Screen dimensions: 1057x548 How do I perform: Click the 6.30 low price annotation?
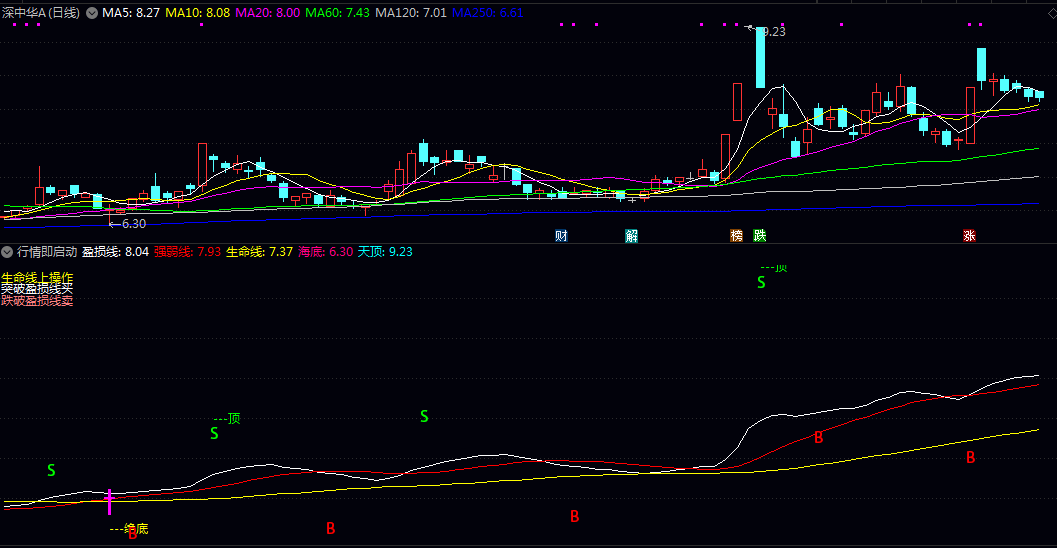[x=132, y=224]
